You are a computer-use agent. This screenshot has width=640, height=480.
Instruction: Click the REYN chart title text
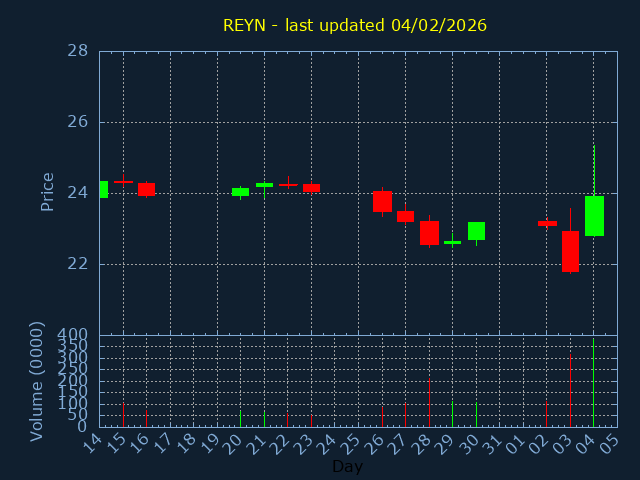click(354, 25)
